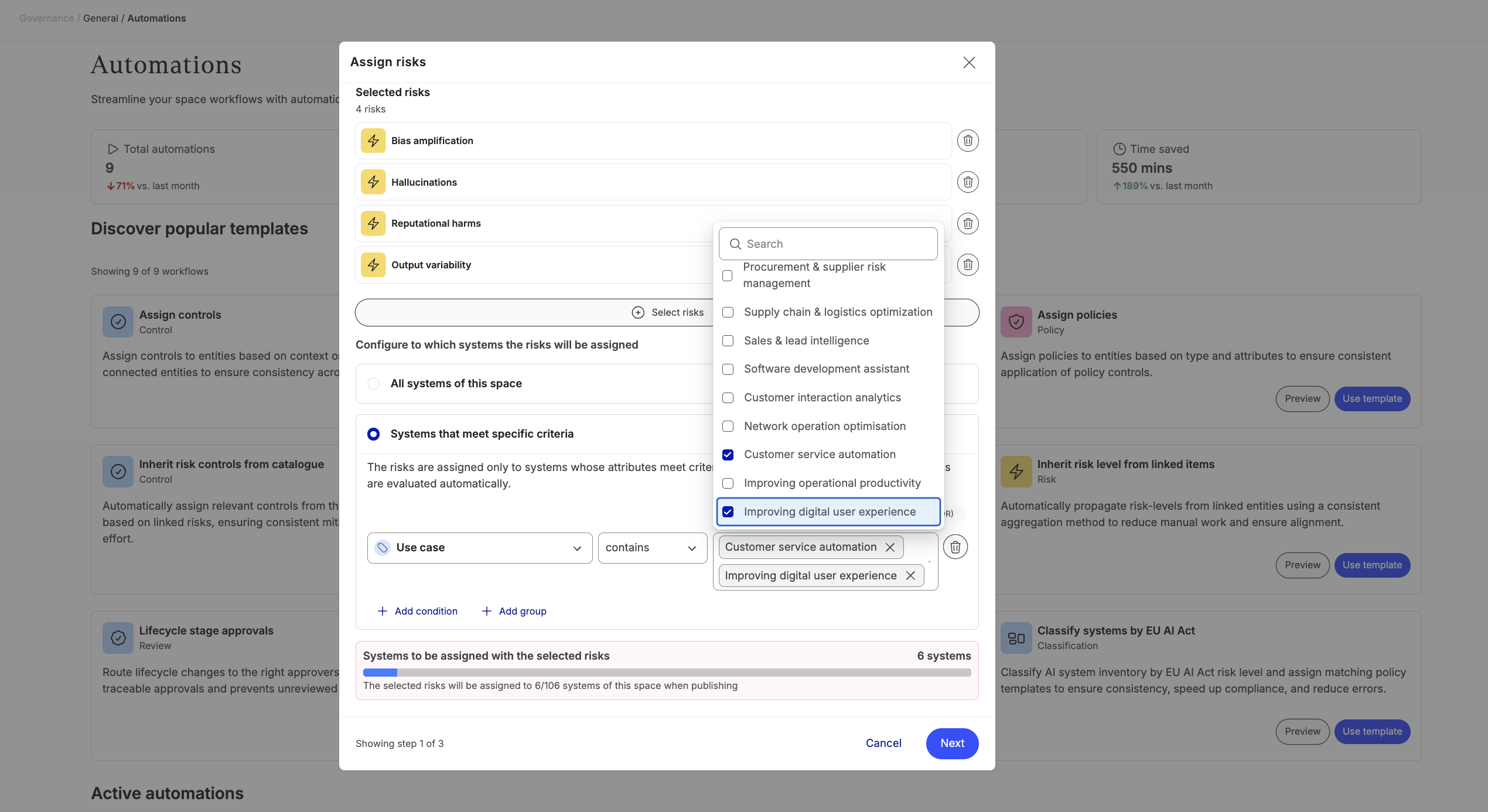Open the Use case attribute dropdown
The width and height of the screenshot is (1488, 812).
[x=480, y=548]
